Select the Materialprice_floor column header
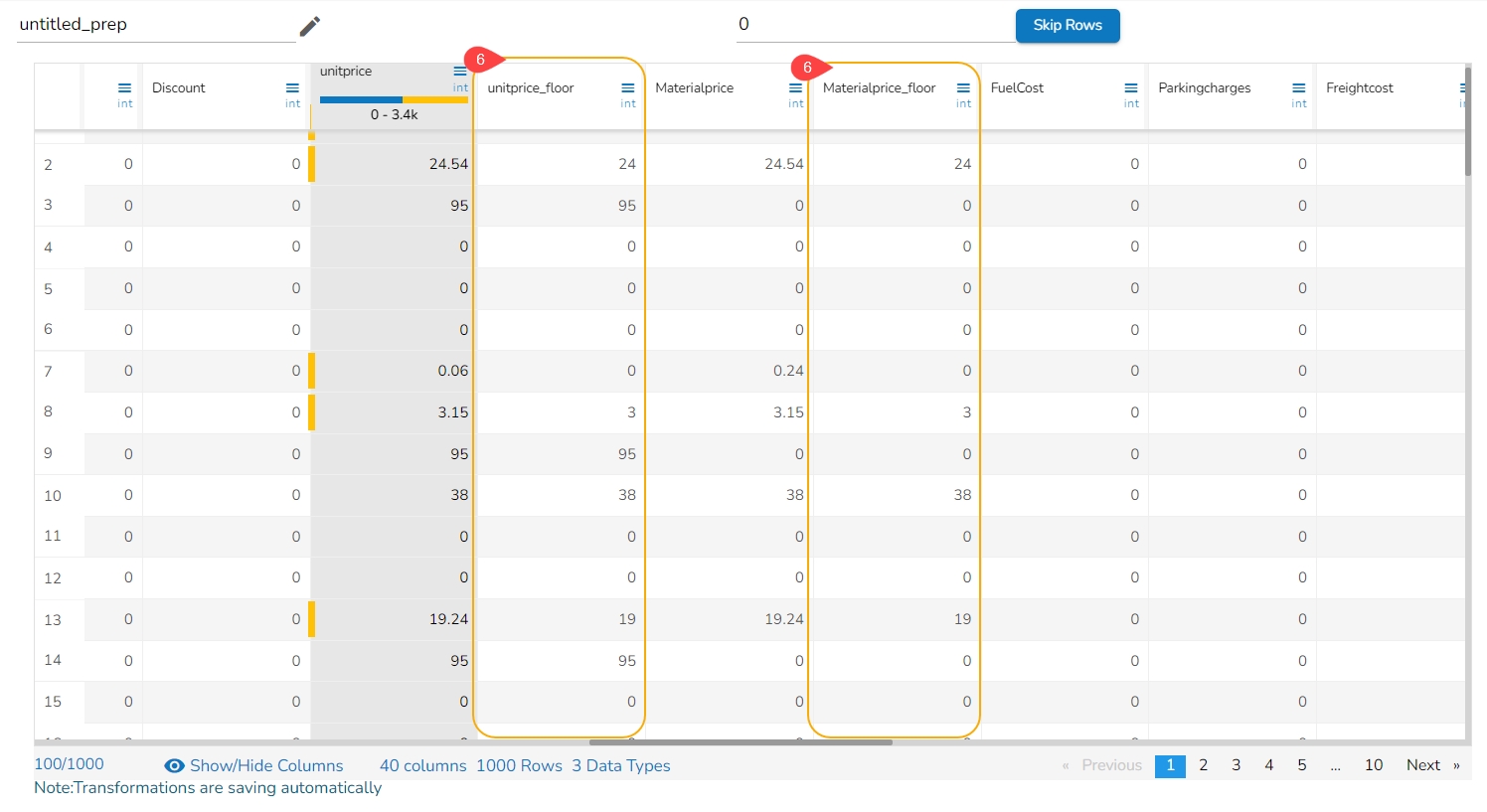This screenshot has width=1487, height=812. click(x=880, y=87)
